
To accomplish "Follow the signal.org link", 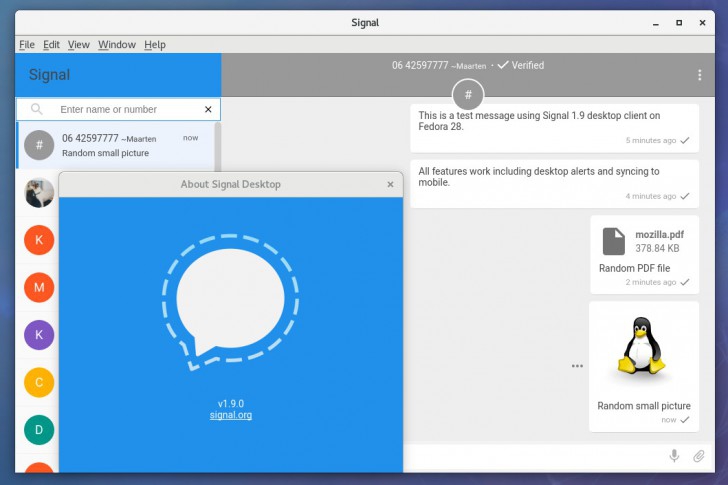I will (x=231, y=415).
